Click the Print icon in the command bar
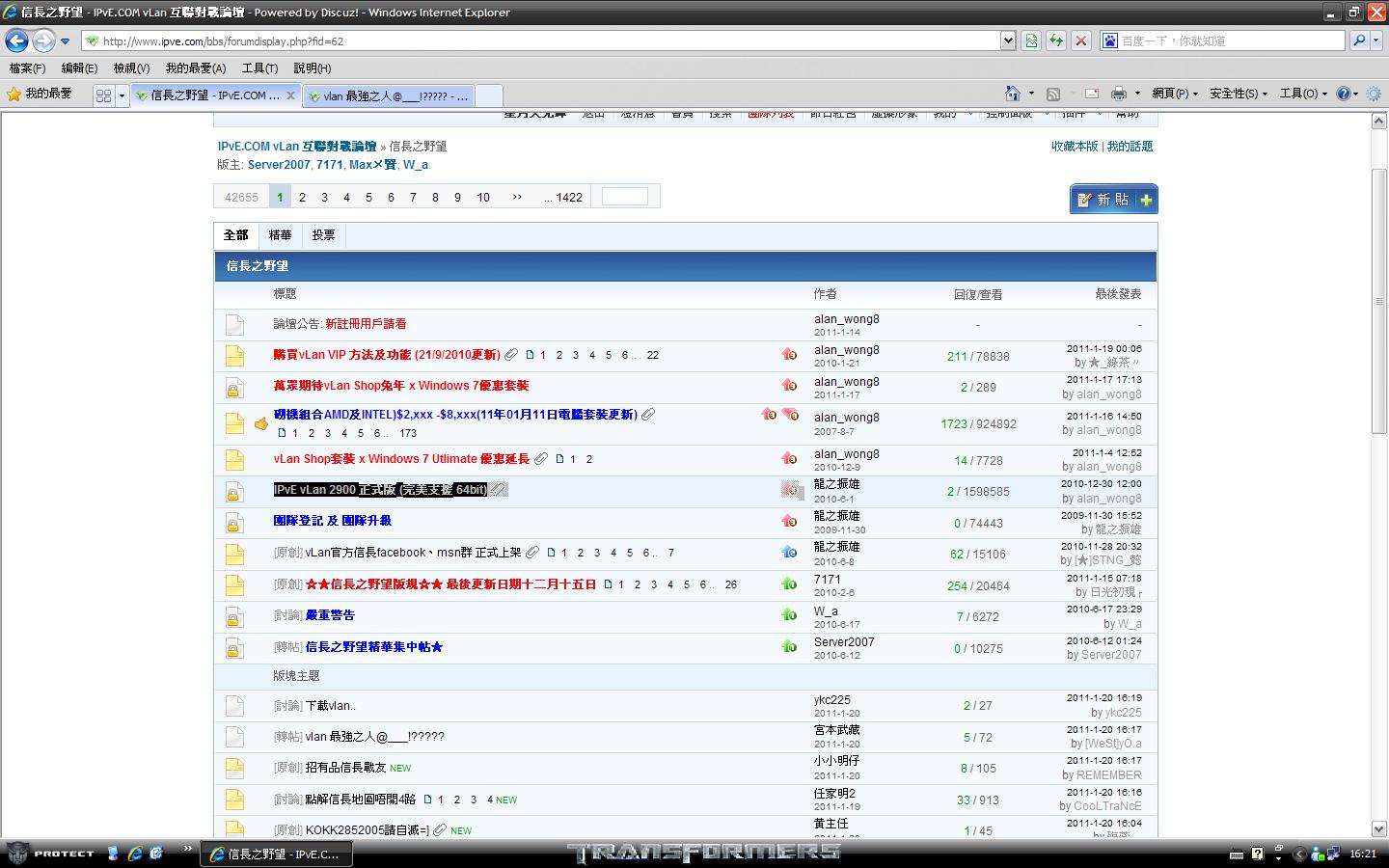 pyautogui.click(x=1118, y=94)
